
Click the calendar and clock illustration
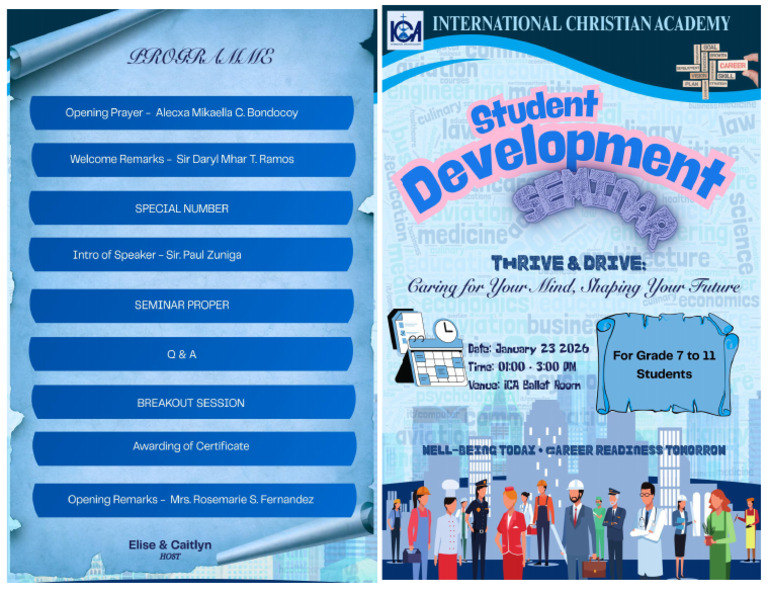427,347
